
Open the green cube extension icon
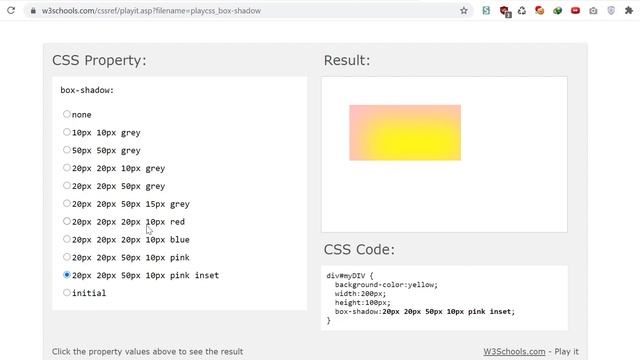click(558, 11)
